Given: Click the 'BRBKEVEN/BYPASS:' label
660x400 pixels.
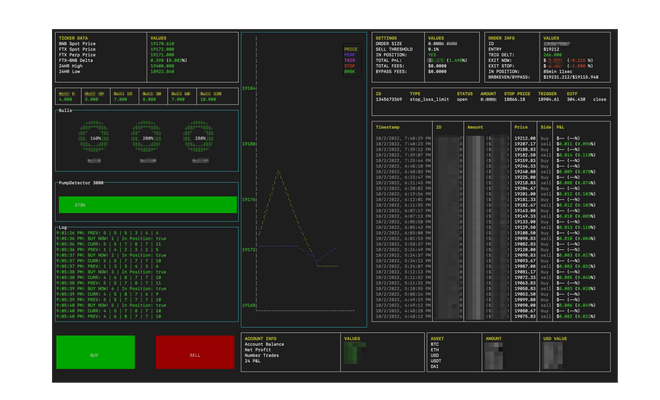Looking at the screenshot, I should (509, 77).
